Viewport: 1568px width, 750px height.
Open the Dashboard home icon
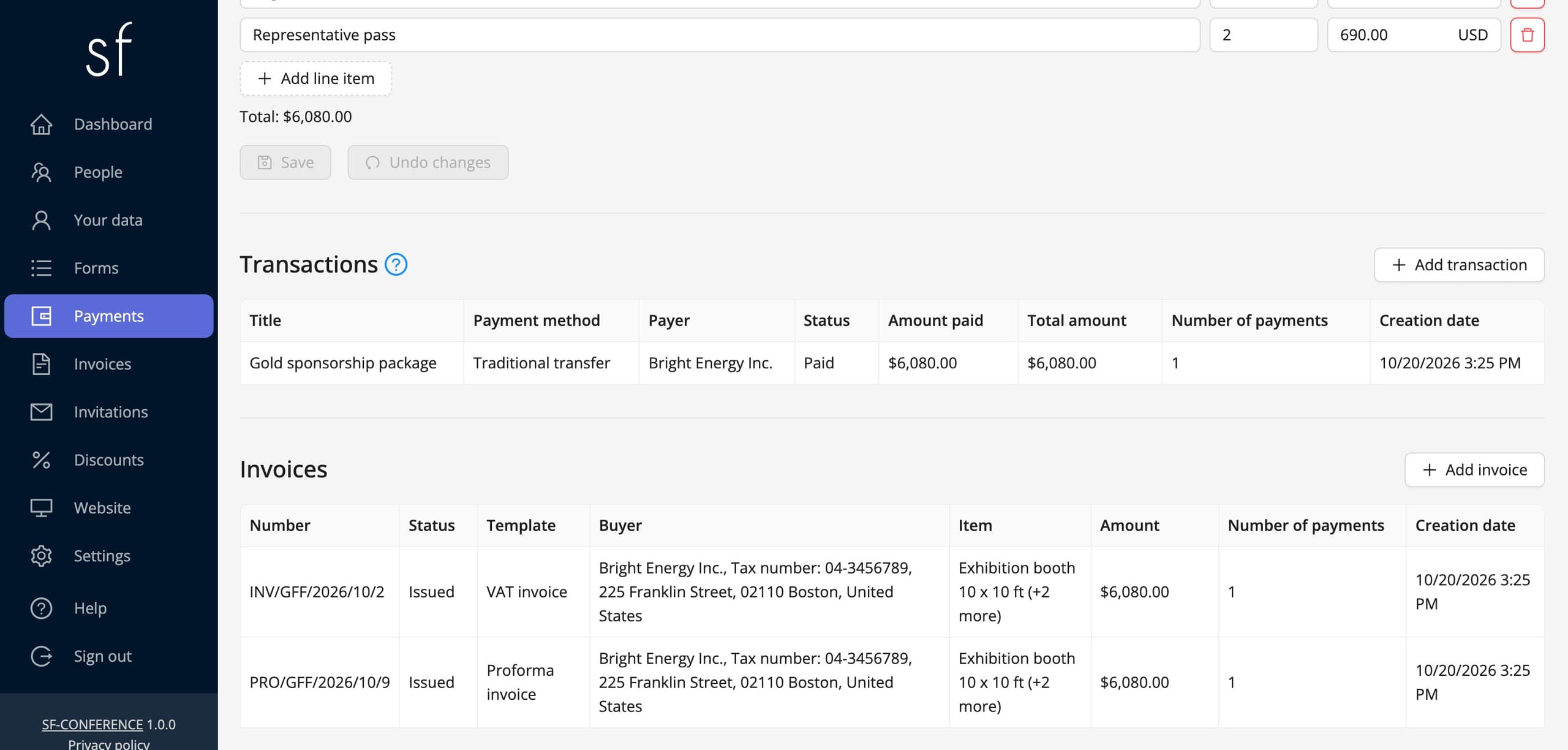(41, 124)
